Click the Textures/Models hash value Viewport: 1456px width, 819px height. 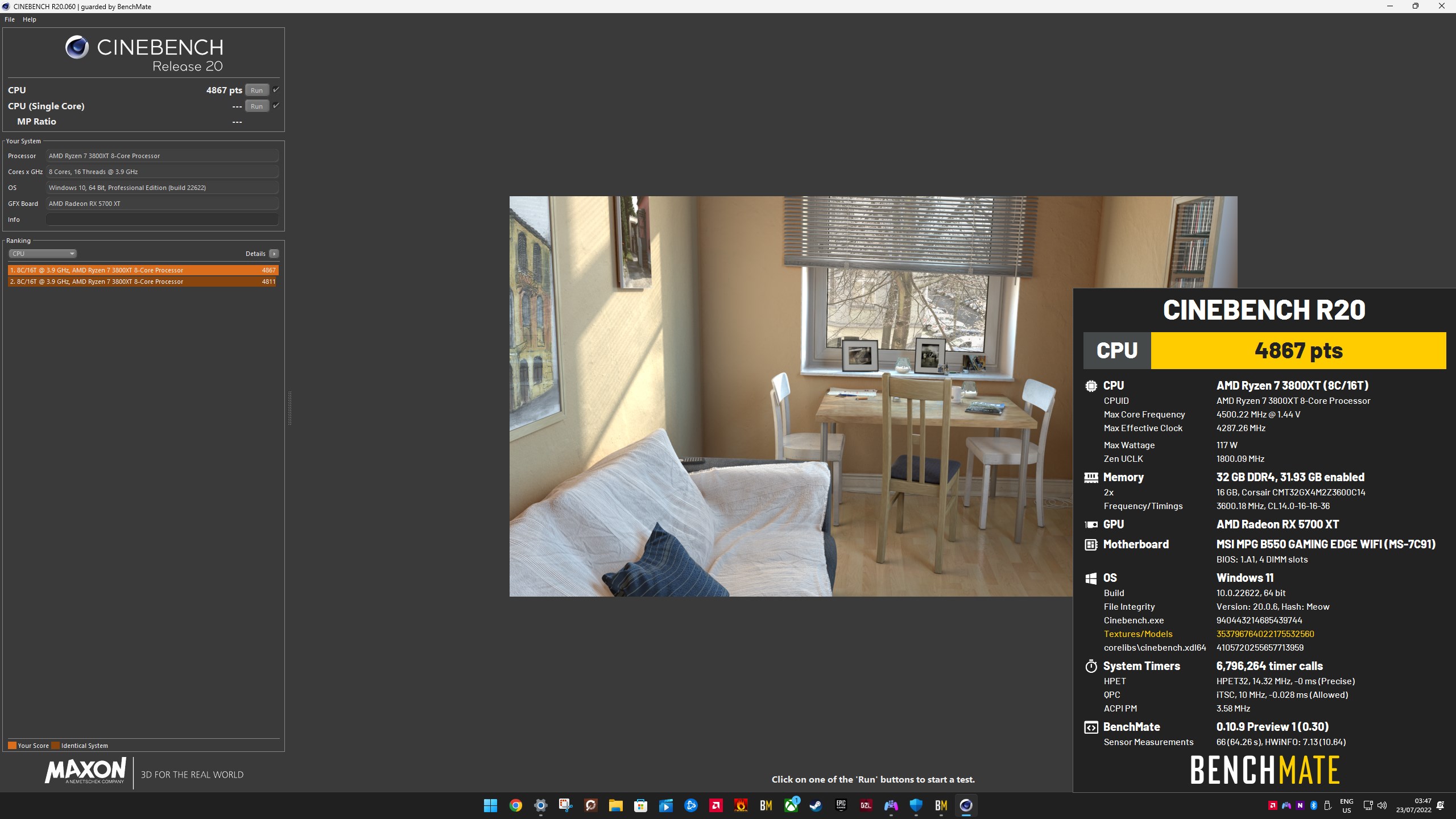[1265, 634]
